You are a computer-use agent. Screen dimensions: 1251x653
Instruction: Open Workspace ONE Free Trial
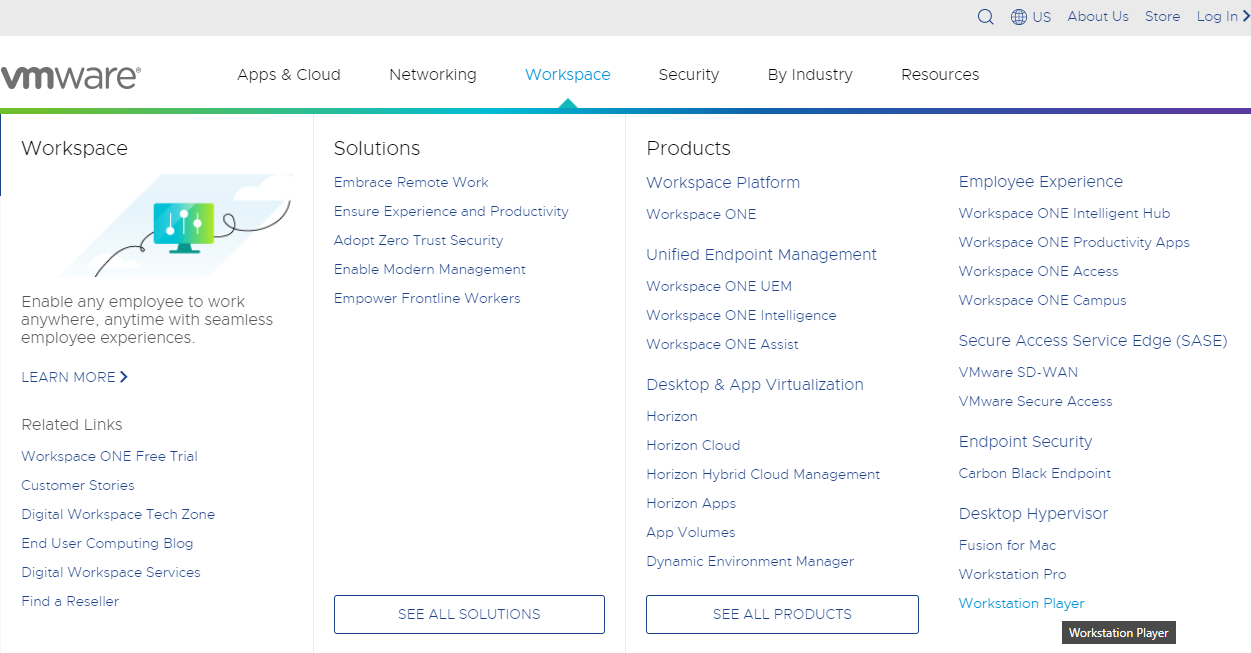pyautogui.click(x=109, y=456)
